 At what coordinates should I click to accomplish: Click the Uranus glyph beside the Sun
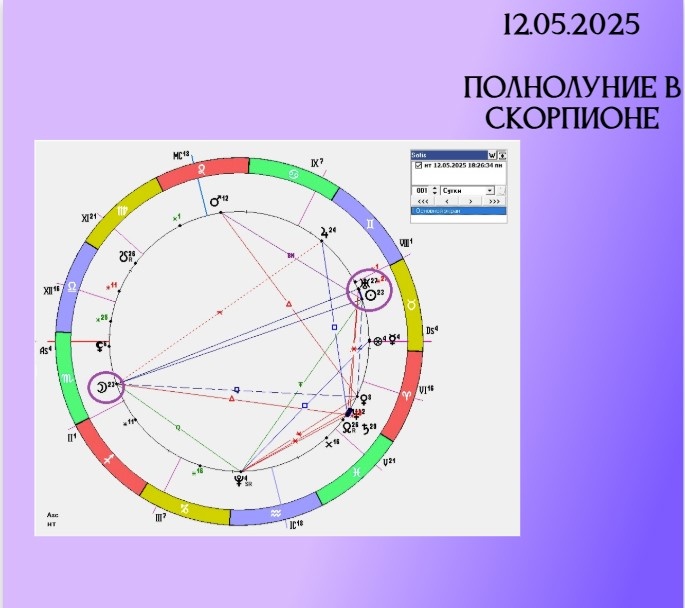(364, 283)
